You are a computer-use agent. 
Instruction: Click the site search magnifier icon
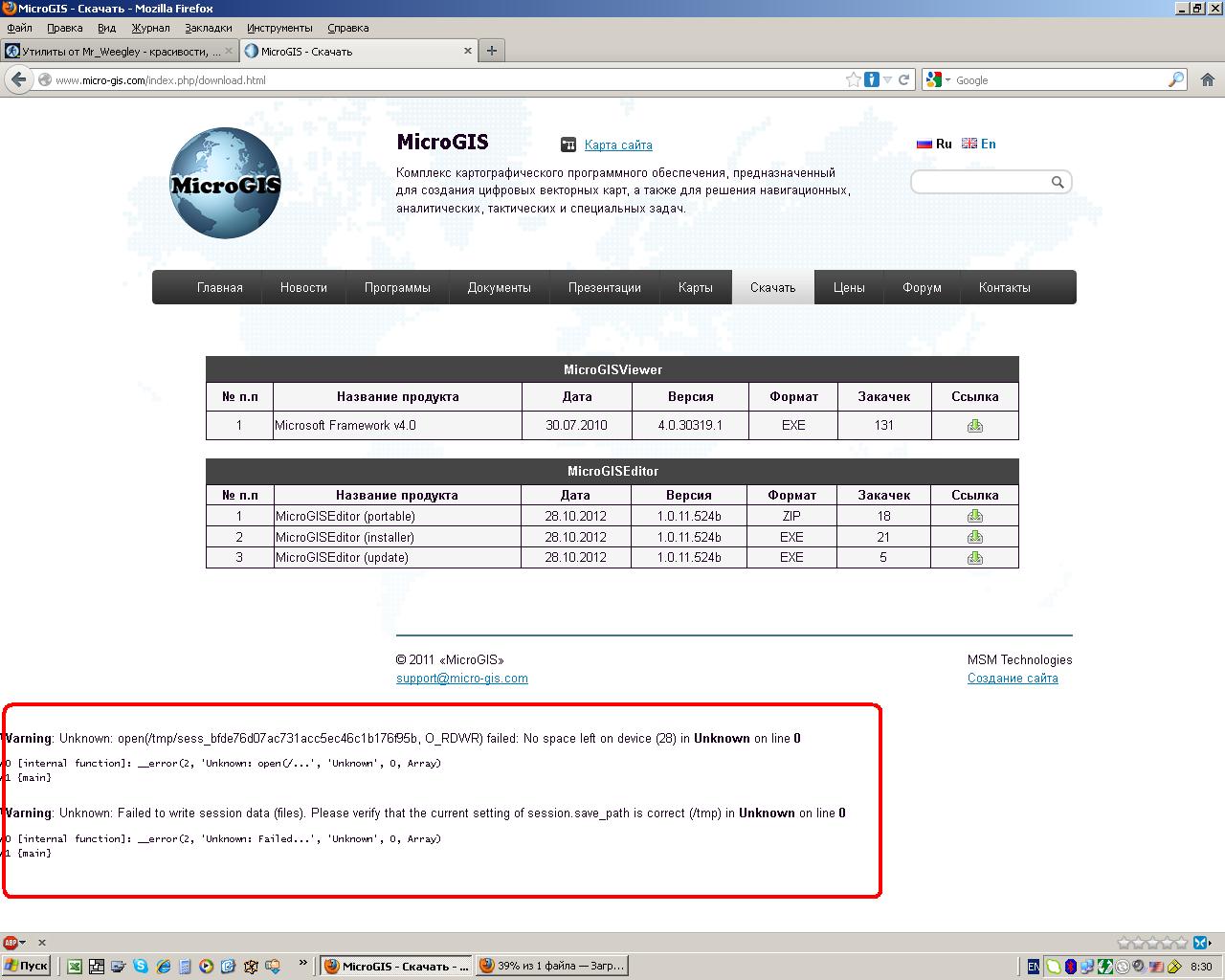point(1058,182)
